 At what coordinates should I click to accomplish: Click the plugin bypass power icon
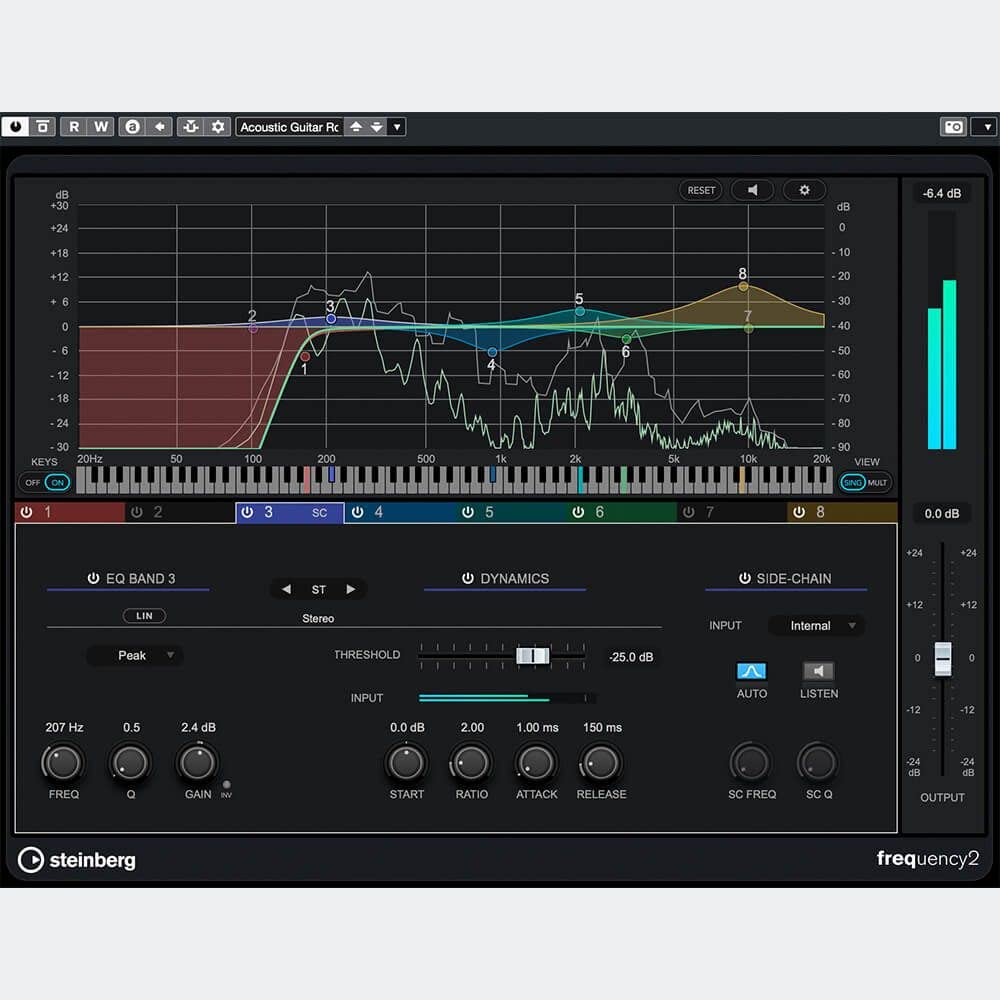point(16,127)
